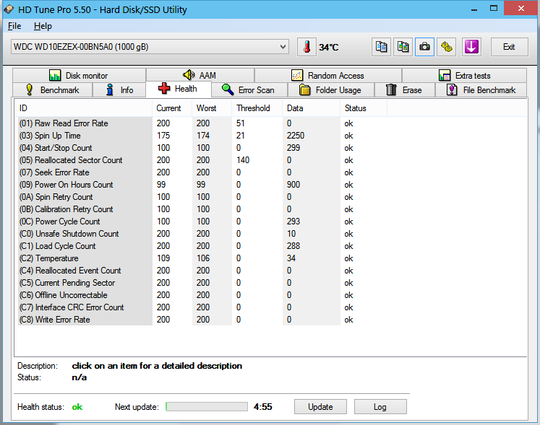This screenshot has width=540, height=425.
Task: Switch to the Benchmark tab
Action: pyautogui.click(x=52, y=90)
